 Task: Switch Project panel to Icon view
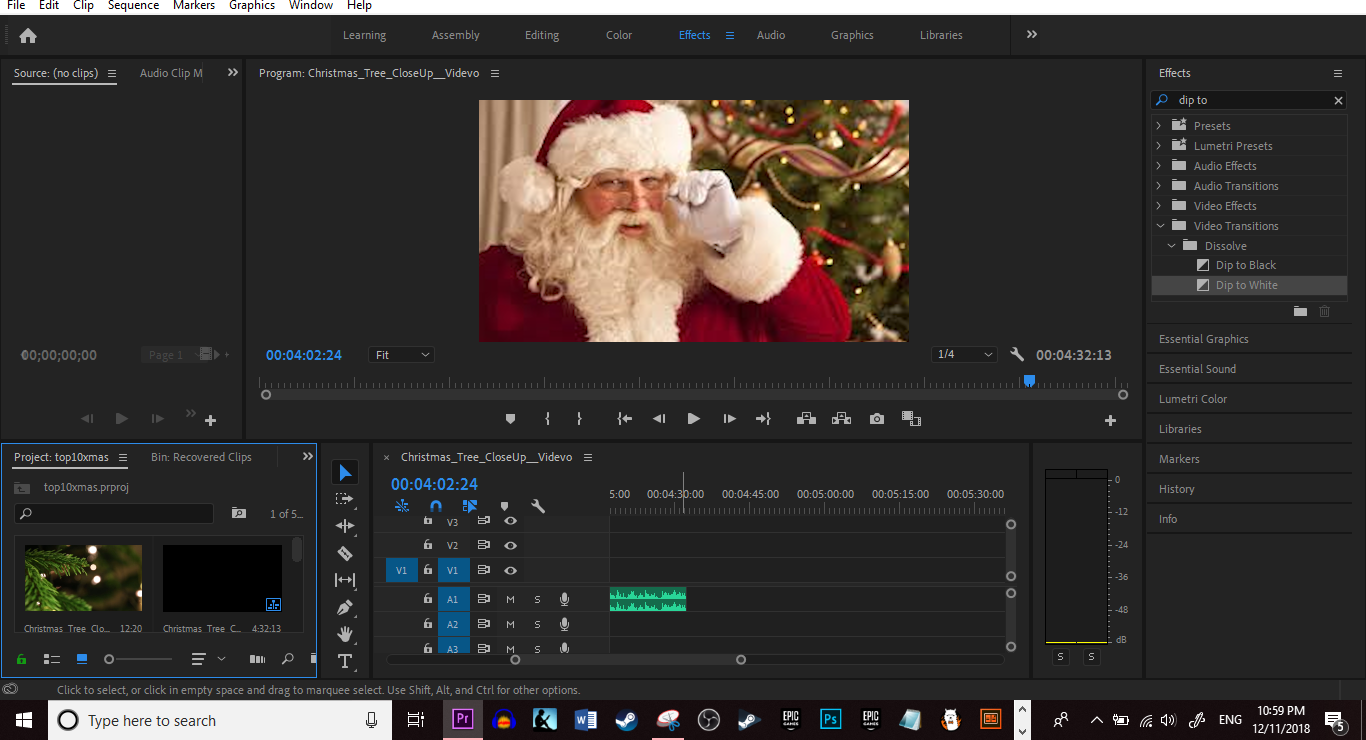click(82, 659)
